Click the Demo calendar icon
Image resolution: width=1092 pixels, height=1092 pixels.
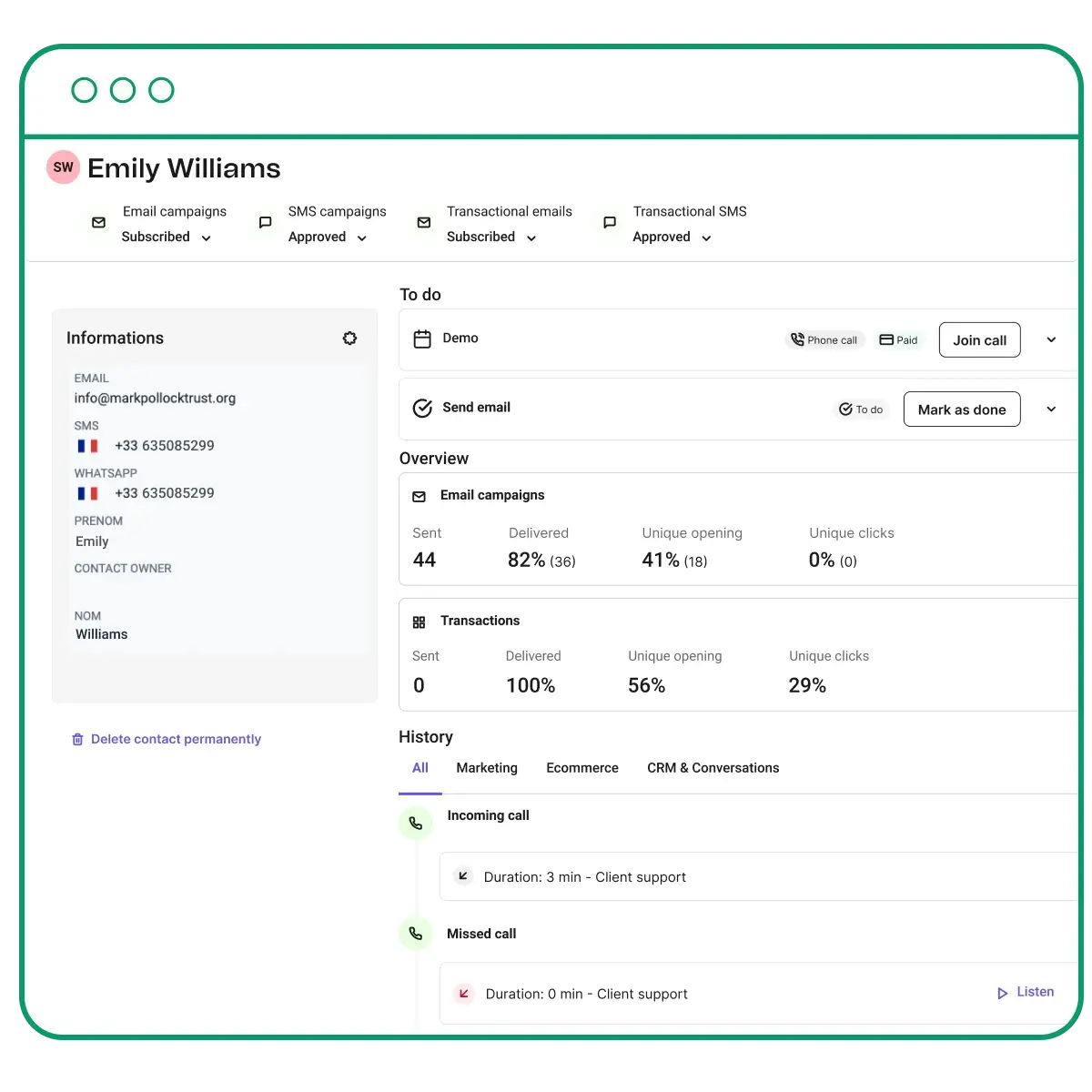(422, 338)
